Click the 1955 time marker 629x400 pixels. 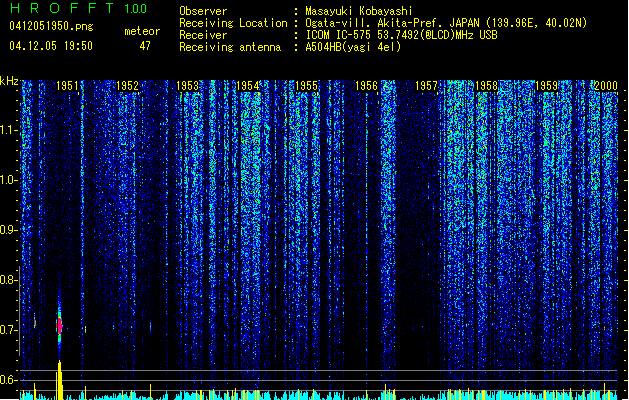[x=306, y=86]
